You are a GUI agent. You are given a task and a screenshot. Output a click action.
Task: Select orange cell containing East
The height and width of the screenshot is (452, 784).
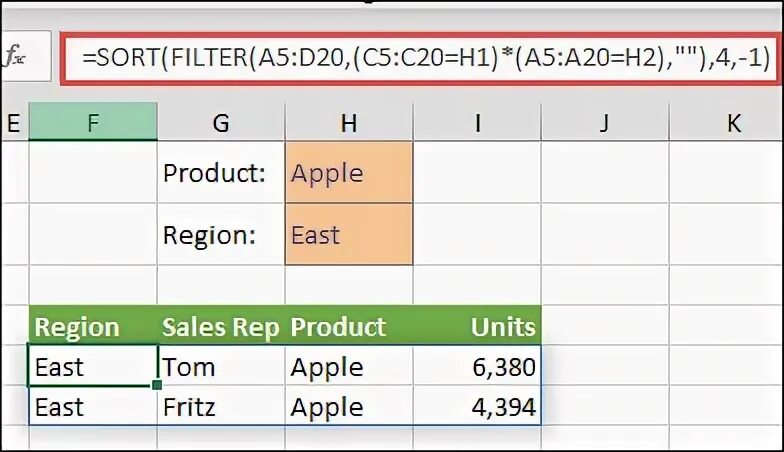coord(349,234)
